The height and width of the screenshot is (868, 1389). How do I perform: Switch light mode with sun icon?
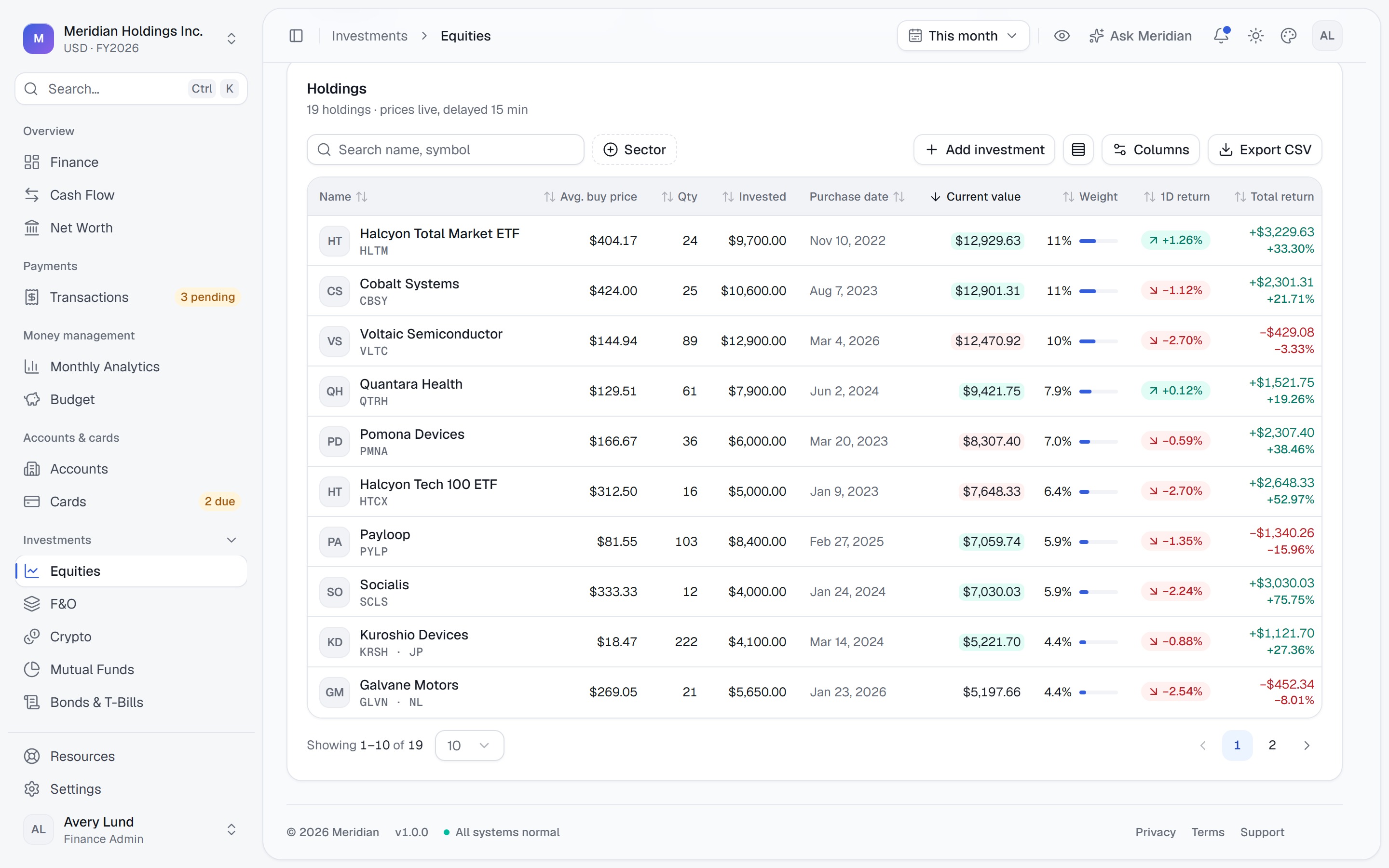click(x=1255, y=36)
